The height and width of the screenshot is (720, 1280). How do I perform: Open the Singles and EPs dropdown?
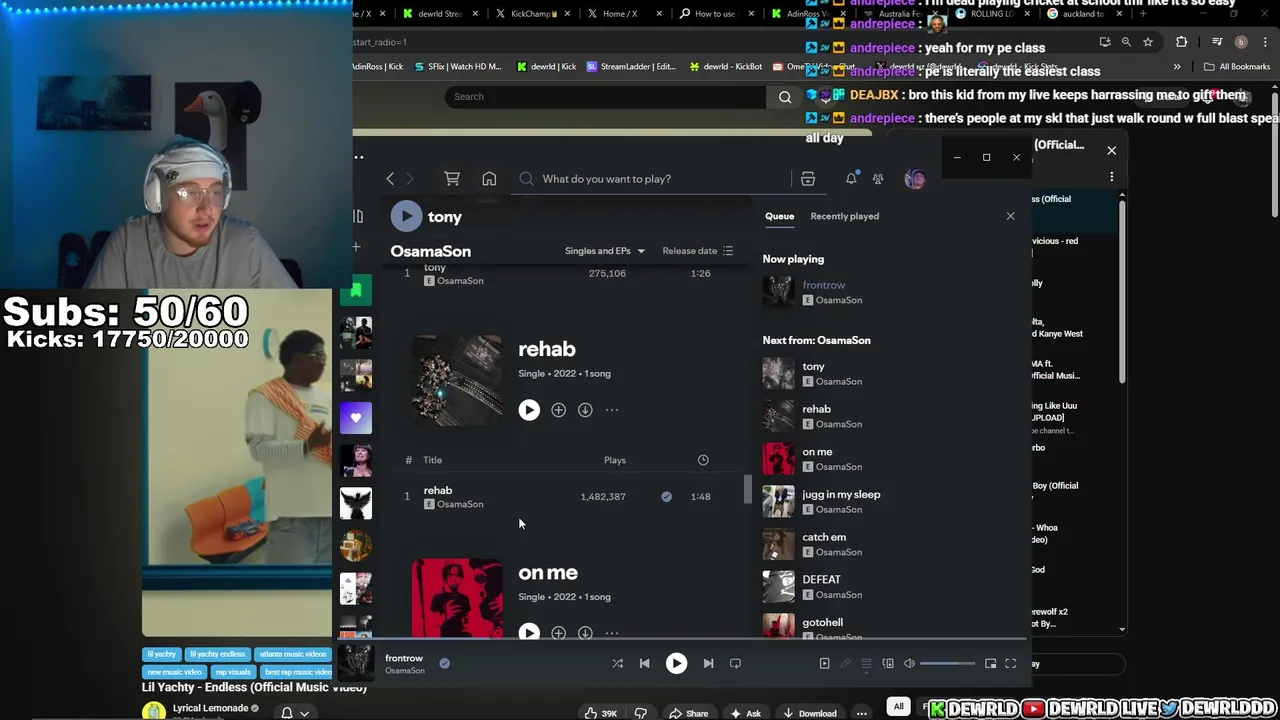(605, 251)
